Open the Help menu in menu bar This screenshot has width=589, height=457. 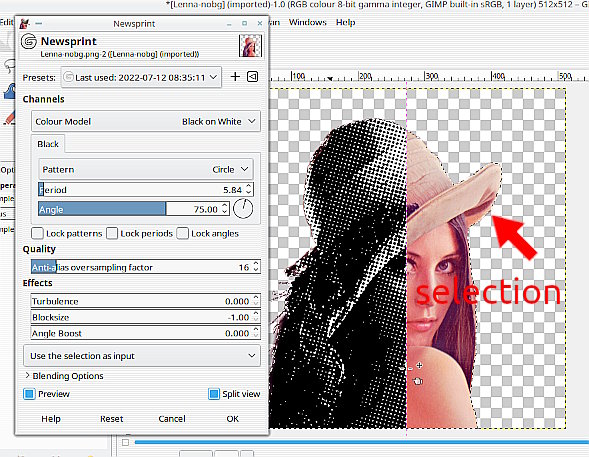click(346, 22)
